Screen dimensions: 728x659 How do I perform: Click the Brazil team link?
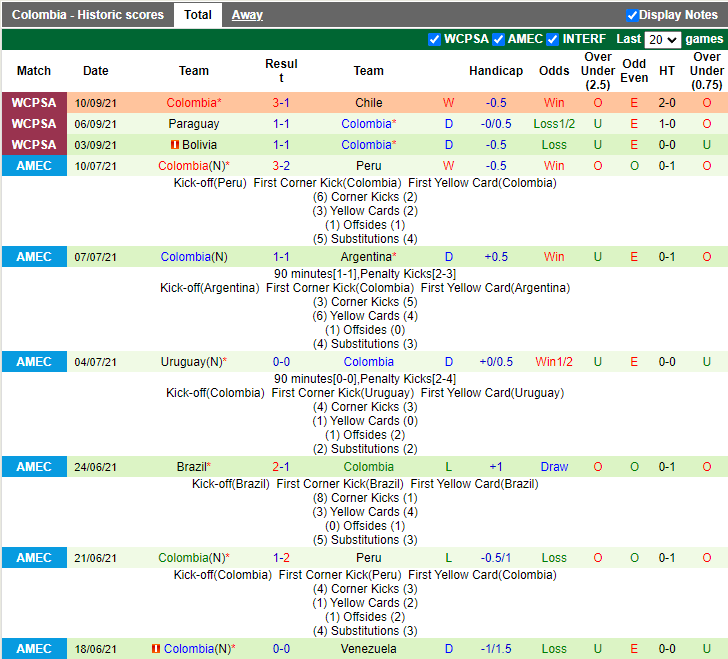[x=192, y=467]
